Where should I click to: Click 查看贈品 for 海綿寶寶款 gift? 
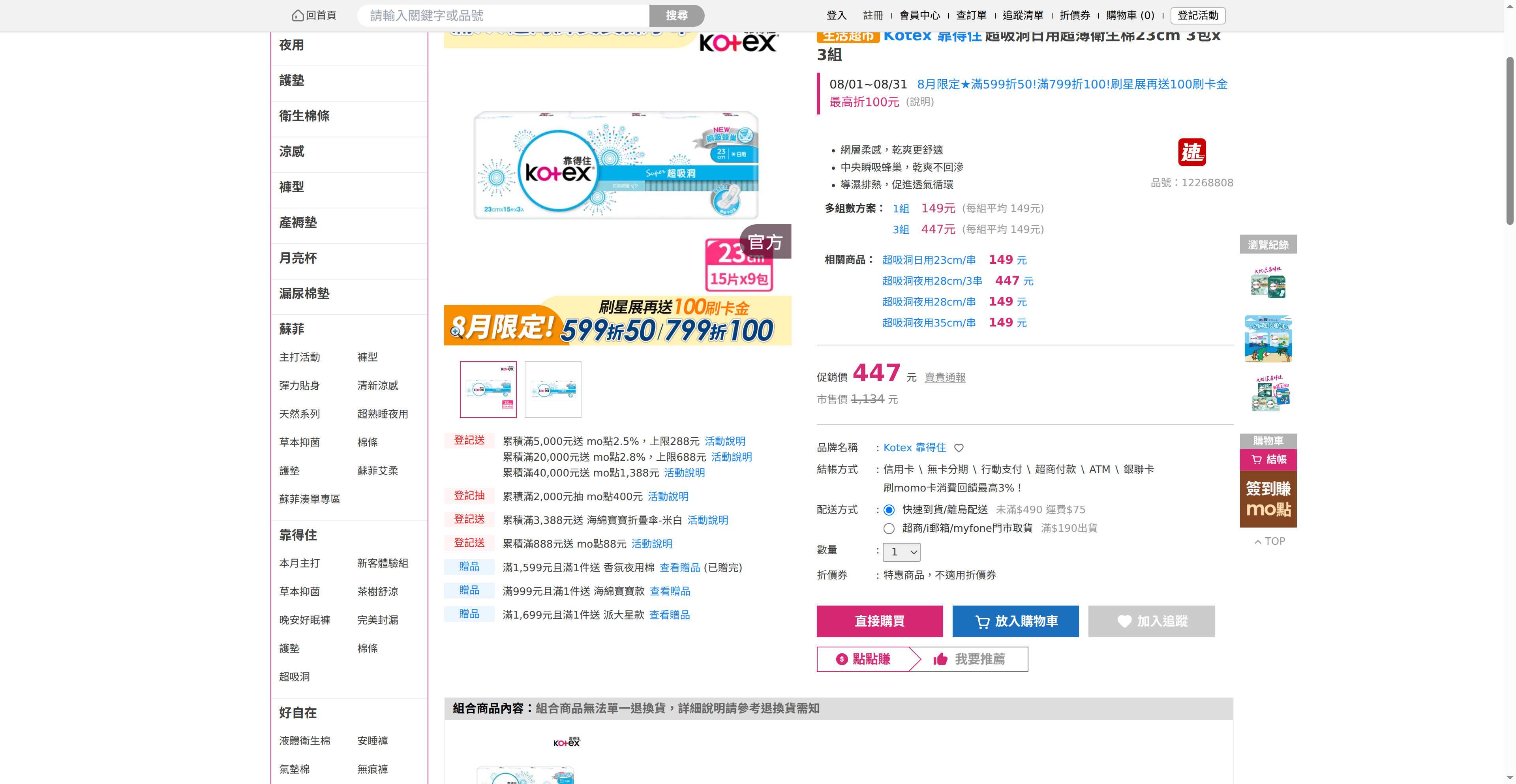pos(670,591)
